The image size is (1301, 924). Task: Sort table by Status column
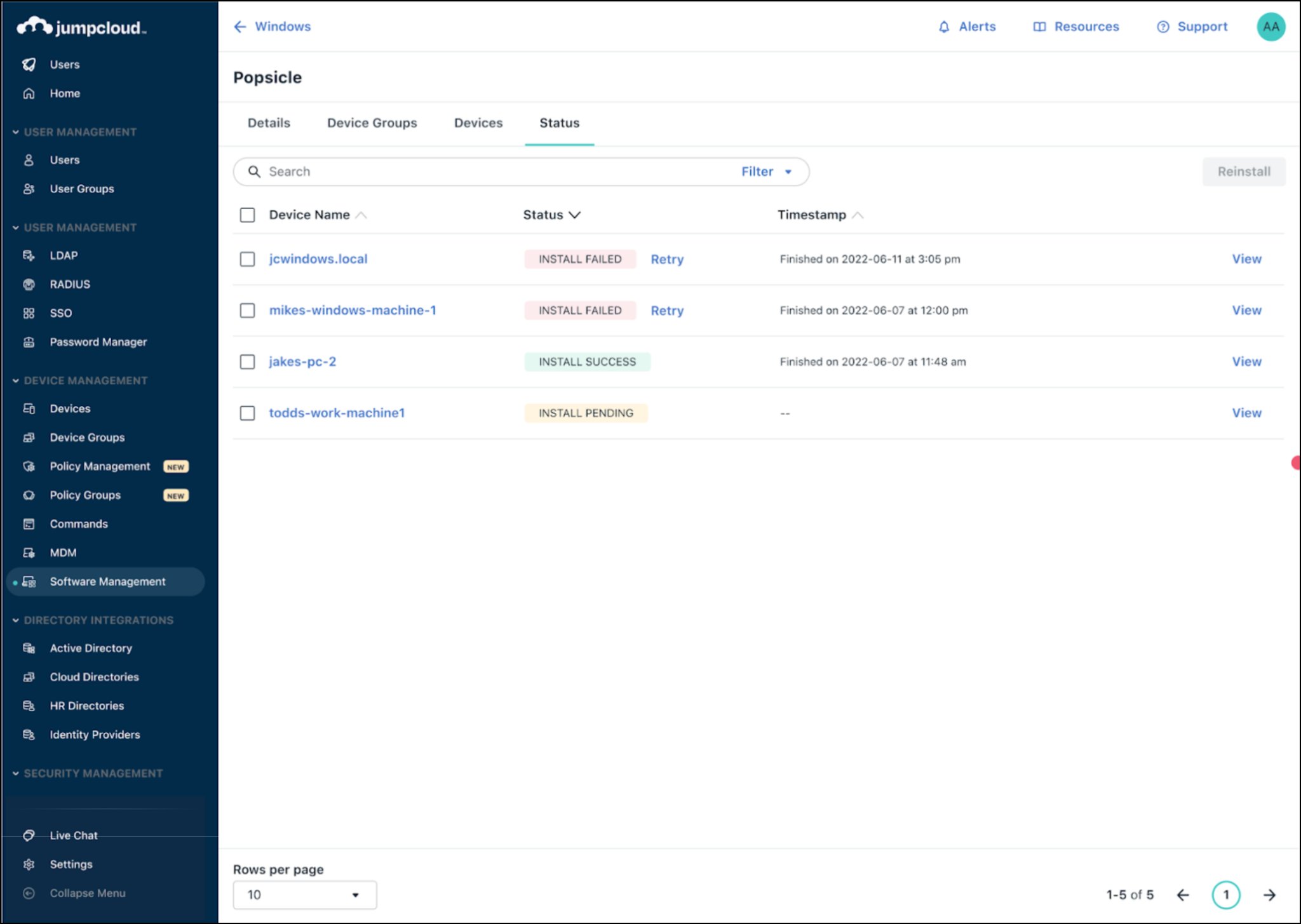pyautogui.click(x=550, y=215)
